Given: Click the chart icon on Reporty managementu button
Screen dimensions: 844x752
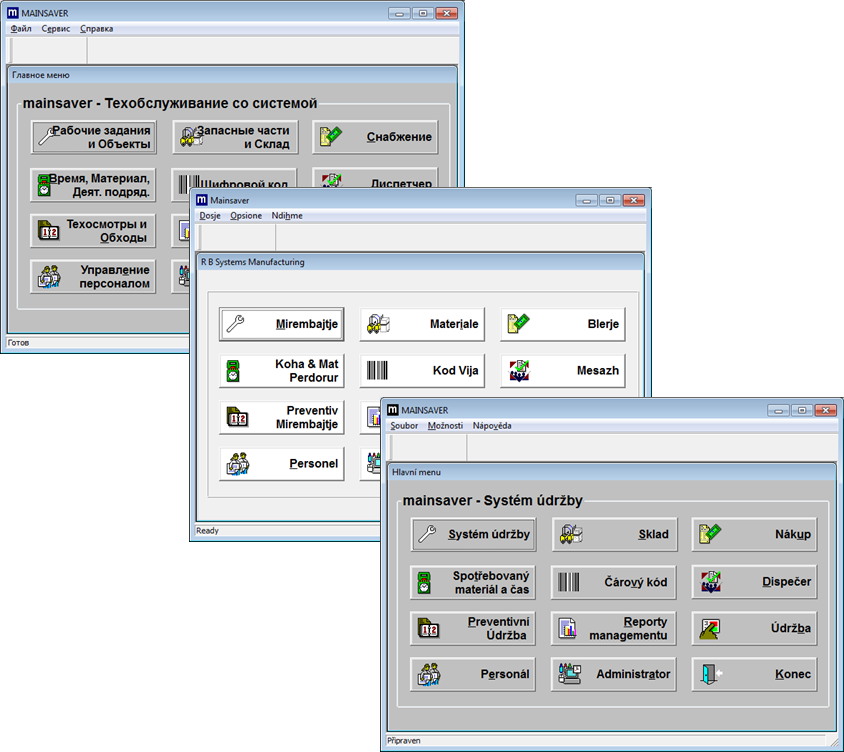Looking at the screenshot, I should tap(568, 628).
